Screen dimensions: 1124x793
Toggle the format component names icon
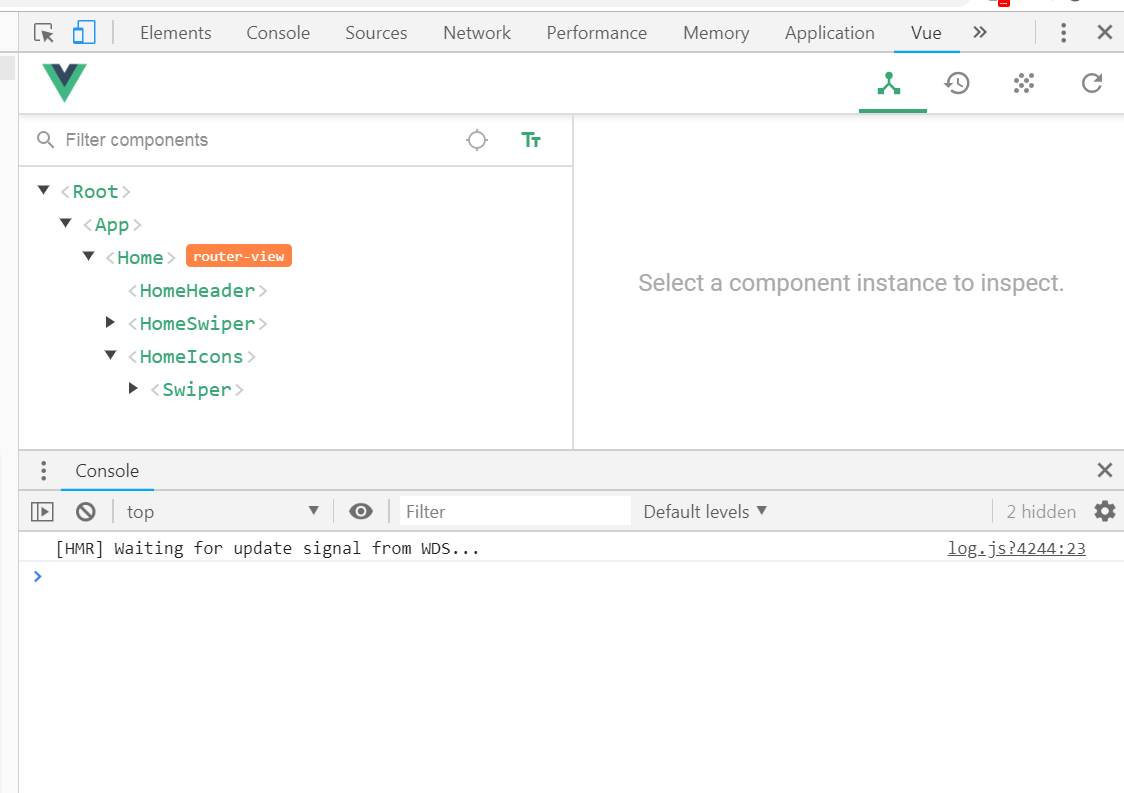(x=531, y=140)
